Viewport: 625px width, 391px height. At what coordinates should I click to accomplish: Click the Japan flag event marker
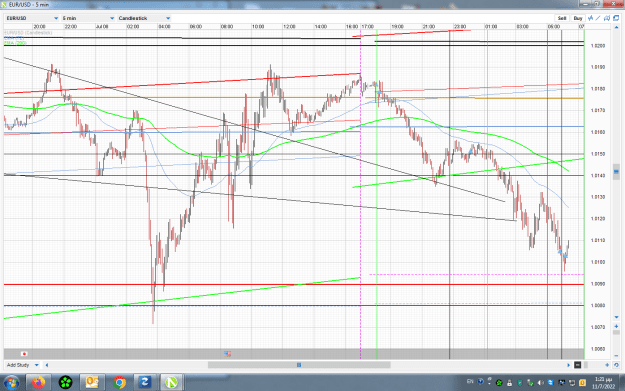(x=24, y=354)
